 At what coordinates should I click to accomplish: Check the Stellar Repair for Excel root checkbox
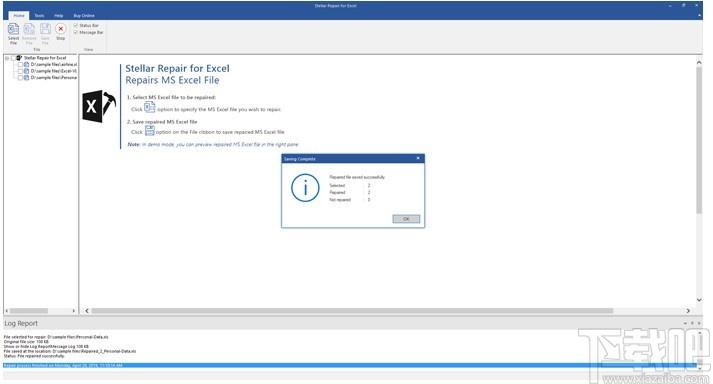pyautogui.click(x=13, y=58)
